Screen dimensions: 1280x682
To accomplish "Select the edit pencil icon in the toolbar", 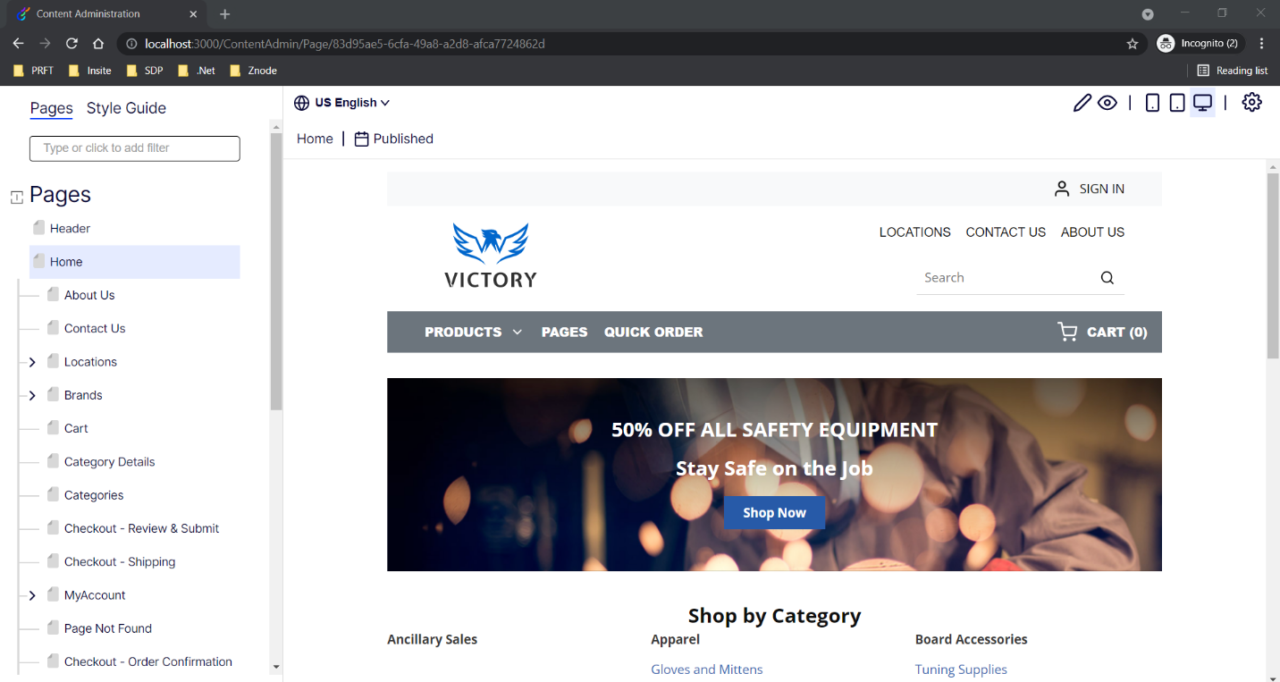I will point(1082,102).
